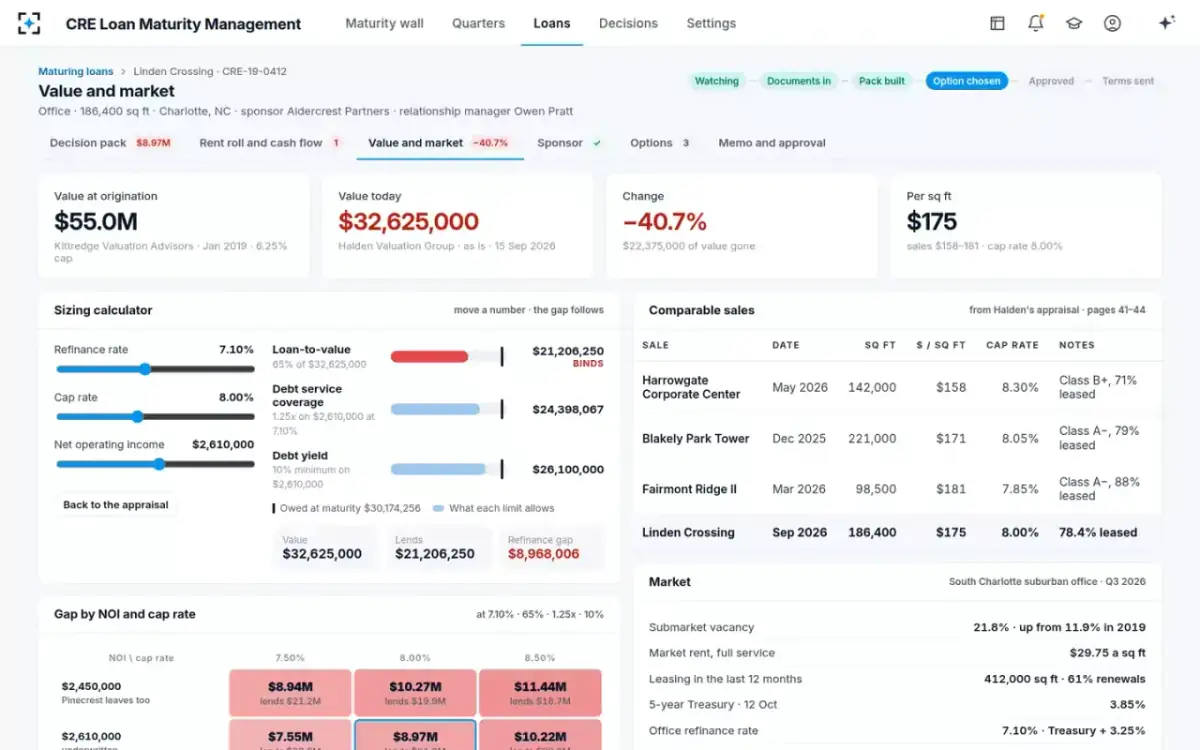The image size is (1200, 750).
Task: Click the Approved stage step
Action: [1051, 81]
